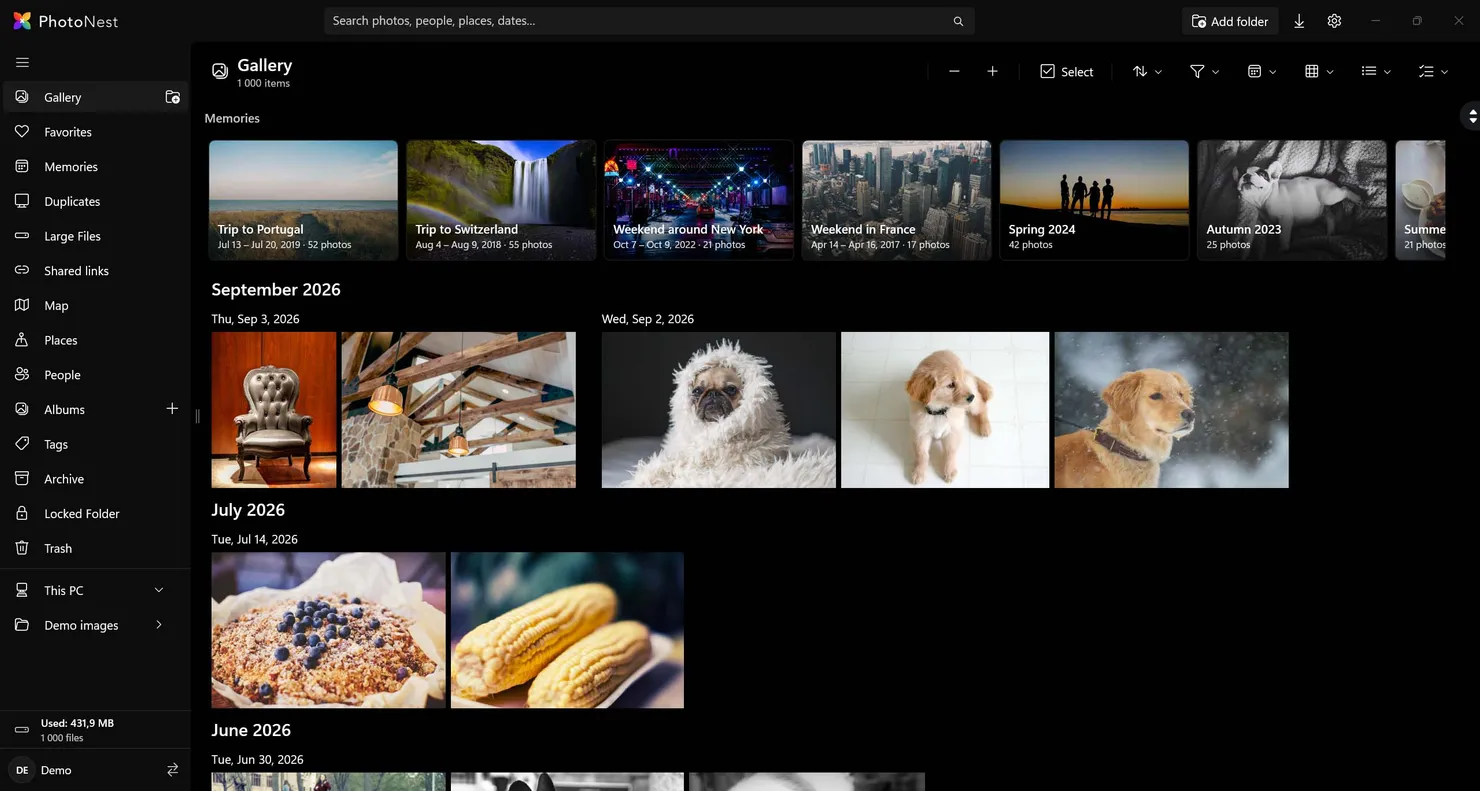Click the Trash bin icon
Viewport: 1480px width, 791px height.
coord(22,548)
